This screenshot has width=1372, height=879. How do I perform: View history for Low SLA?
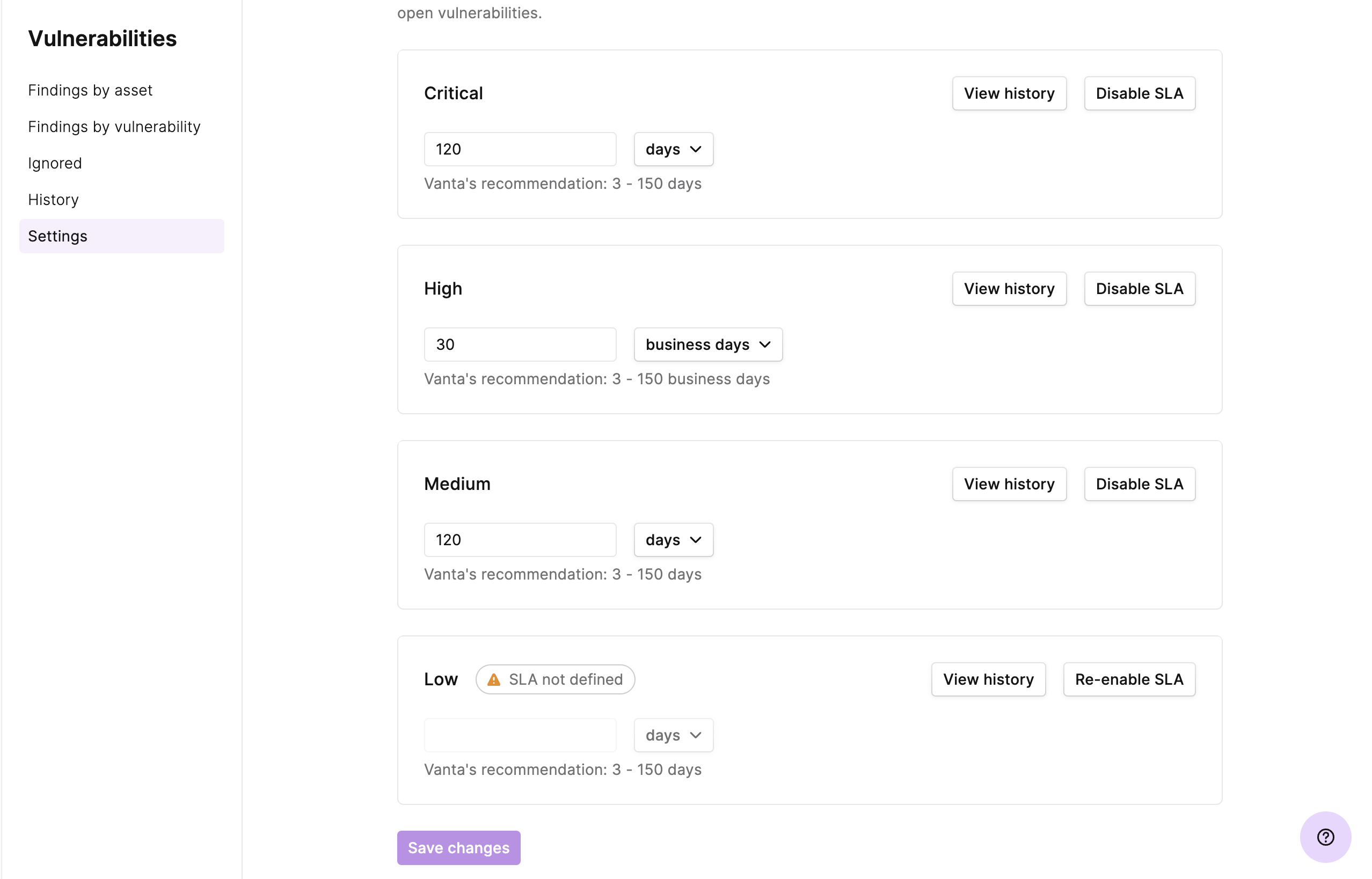[988, 679]
